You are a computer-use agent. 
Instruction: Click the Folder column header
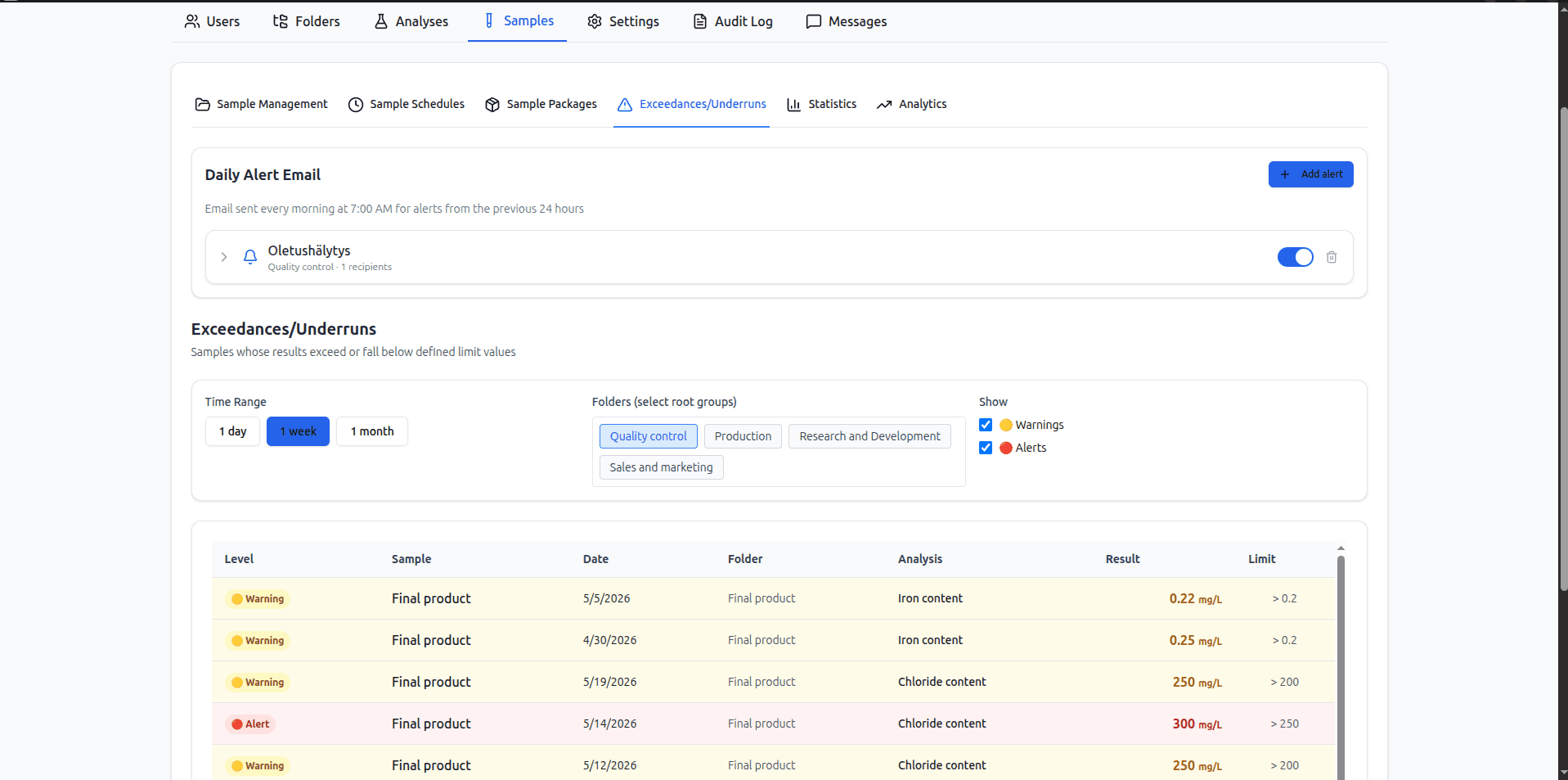[745, 559]
